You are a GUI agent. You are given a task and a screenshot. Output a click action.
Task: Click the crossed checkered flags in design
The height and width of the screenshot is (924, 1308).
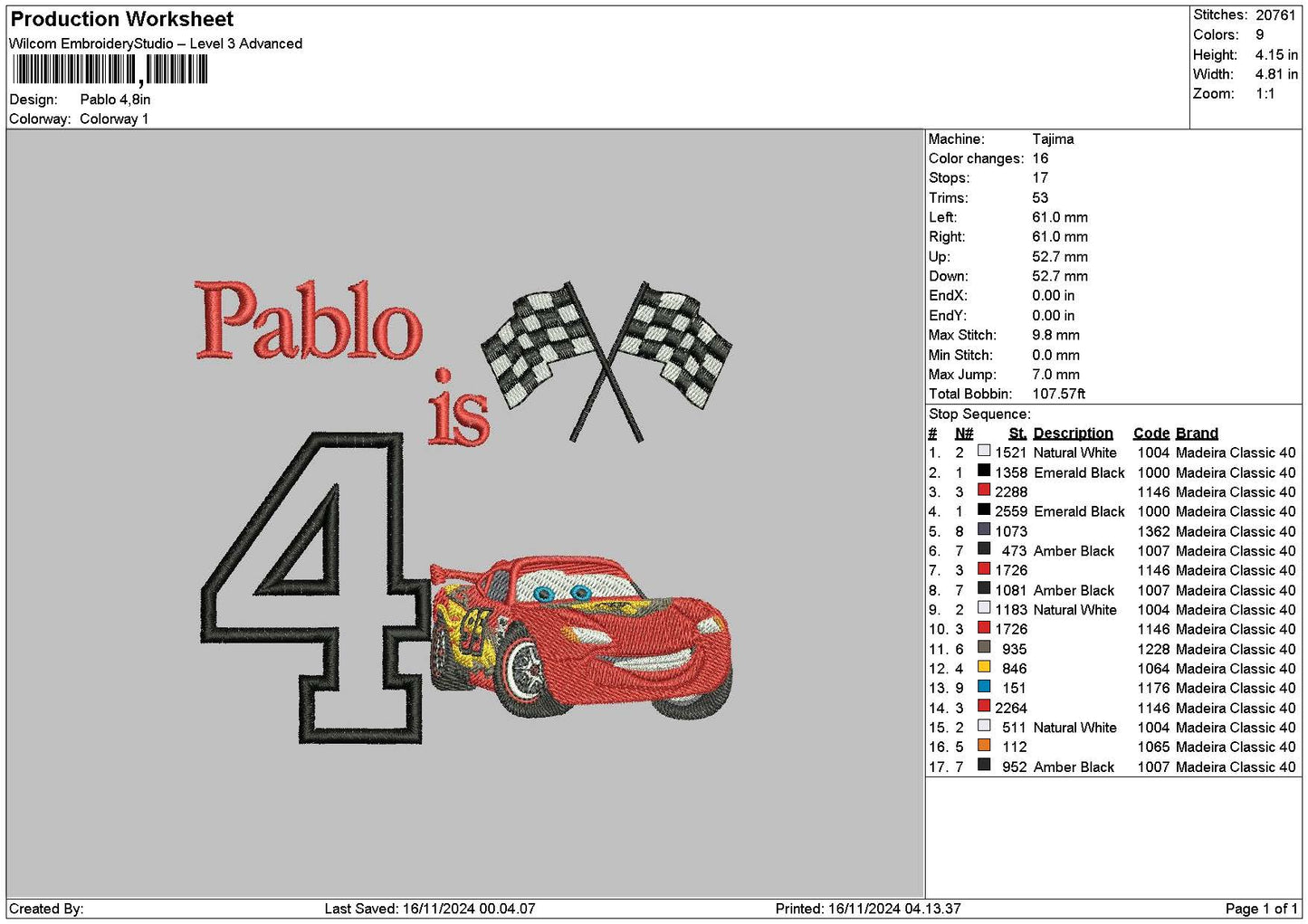(x=606, y=360)
